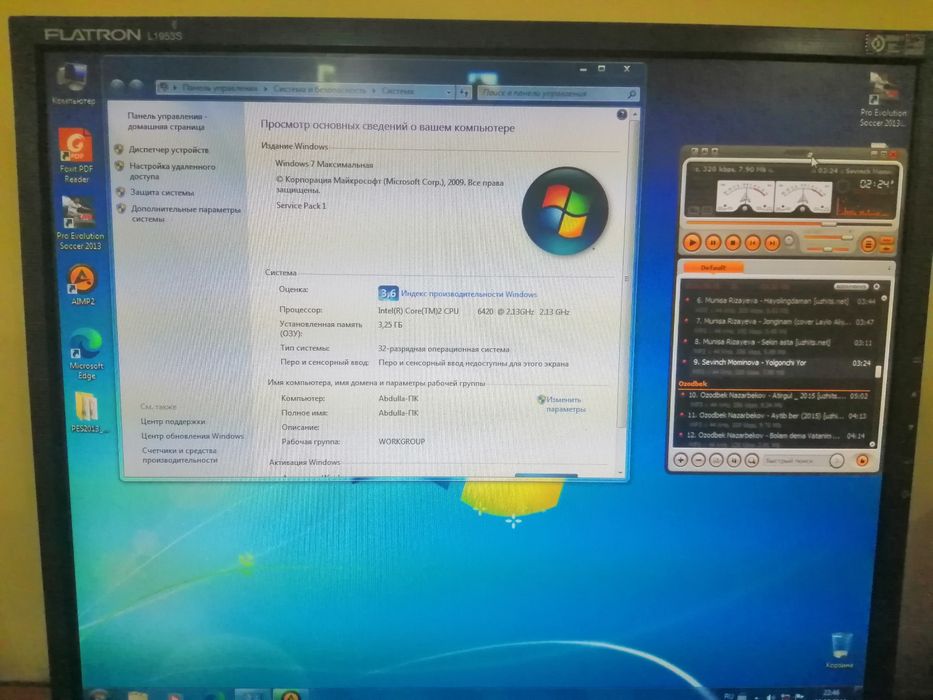Screen dimensions: 933x700
Task: Open Защита системы link
Action: click(x=162, y=192)
